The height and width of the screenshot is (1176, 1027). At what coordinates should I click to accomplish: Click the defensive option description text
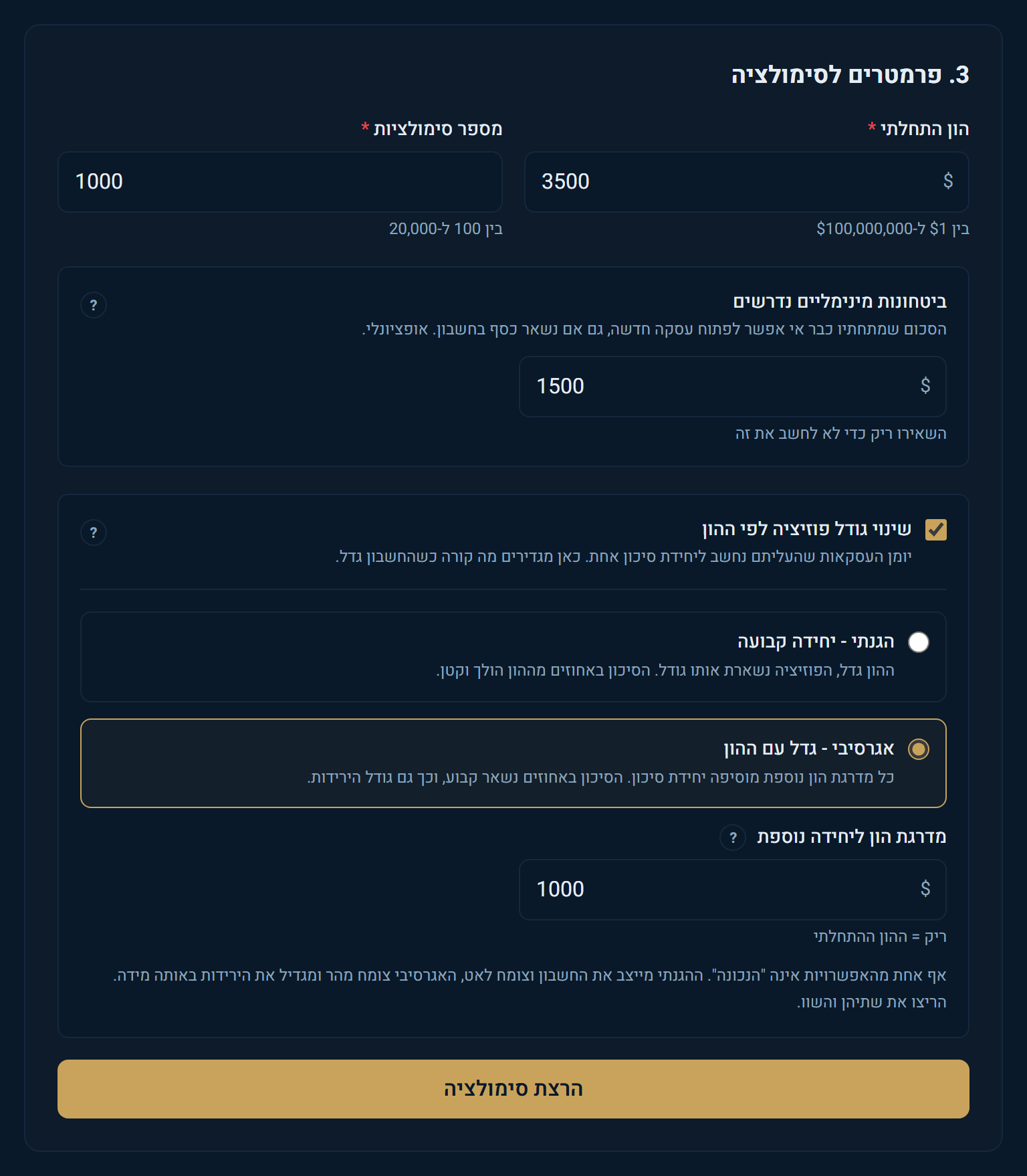[x=665, y=670]
